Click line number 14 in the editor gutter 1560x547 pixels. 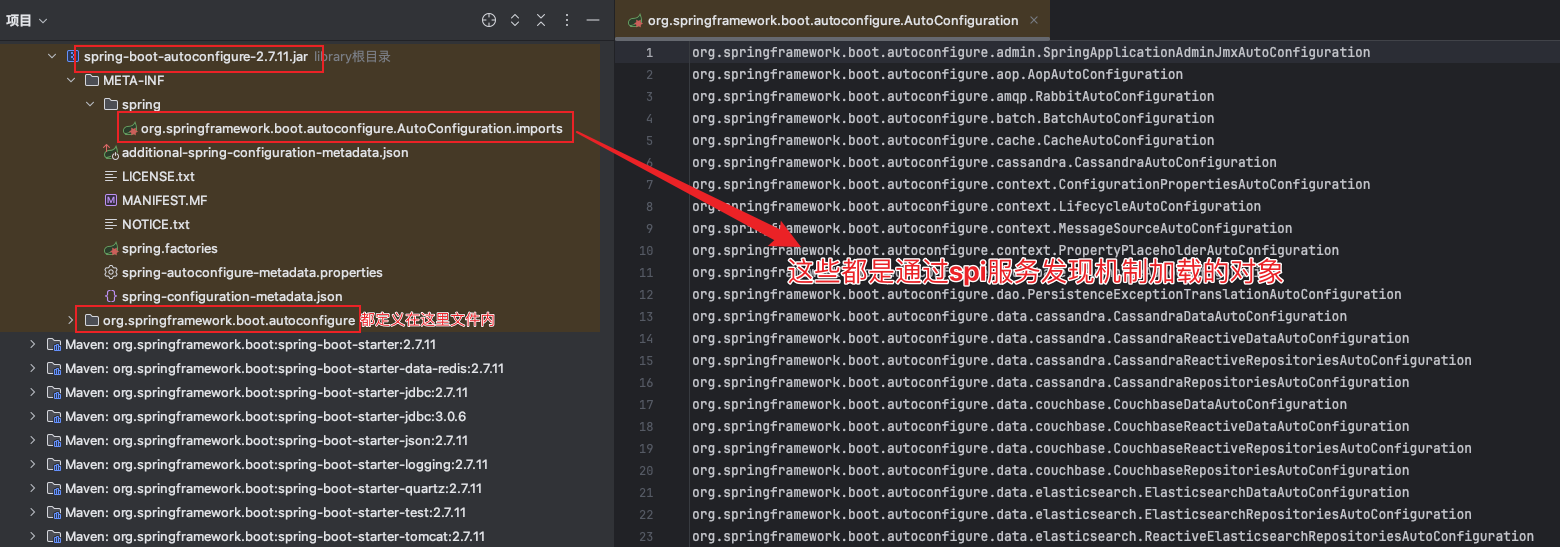click(x=646, y=338)
